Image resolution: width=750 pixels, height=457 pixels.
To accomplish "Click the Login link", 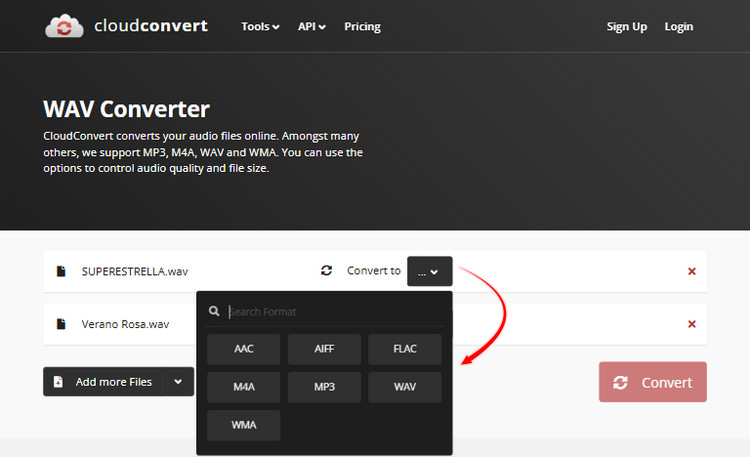I will 678,27.
